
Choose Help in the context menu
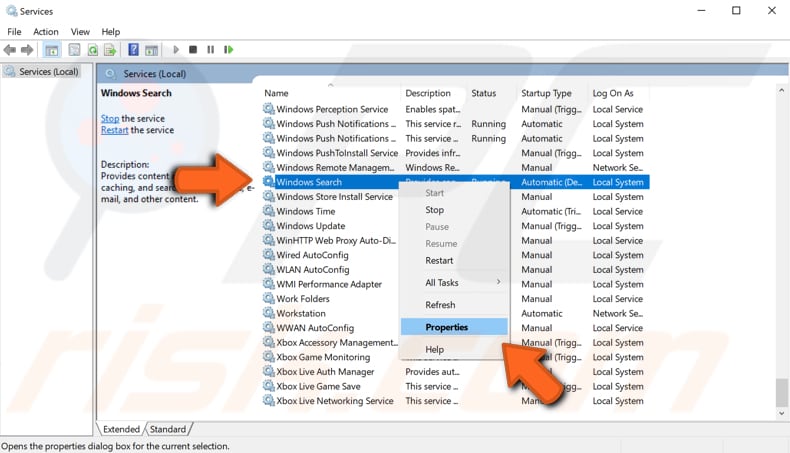pyautogui.click(x=434, y=349)
